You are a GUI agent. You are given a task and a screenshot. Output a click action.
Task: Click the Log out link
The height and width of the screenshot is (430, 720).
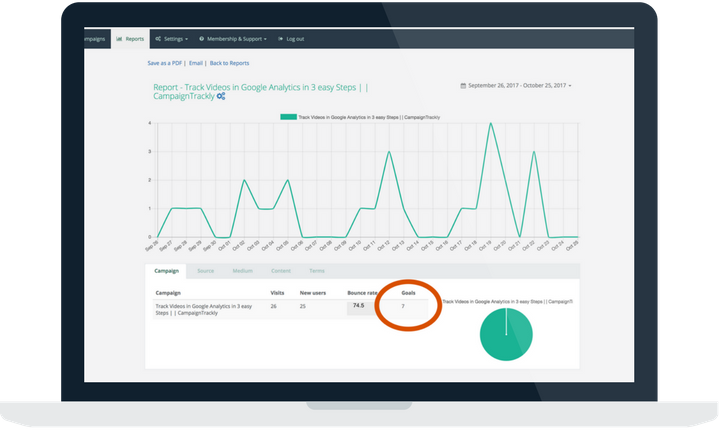click(294, 39)
